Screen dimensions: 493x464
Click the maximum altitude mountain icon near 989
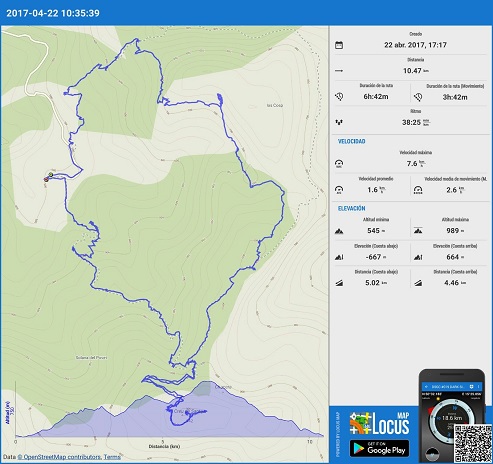418,231
